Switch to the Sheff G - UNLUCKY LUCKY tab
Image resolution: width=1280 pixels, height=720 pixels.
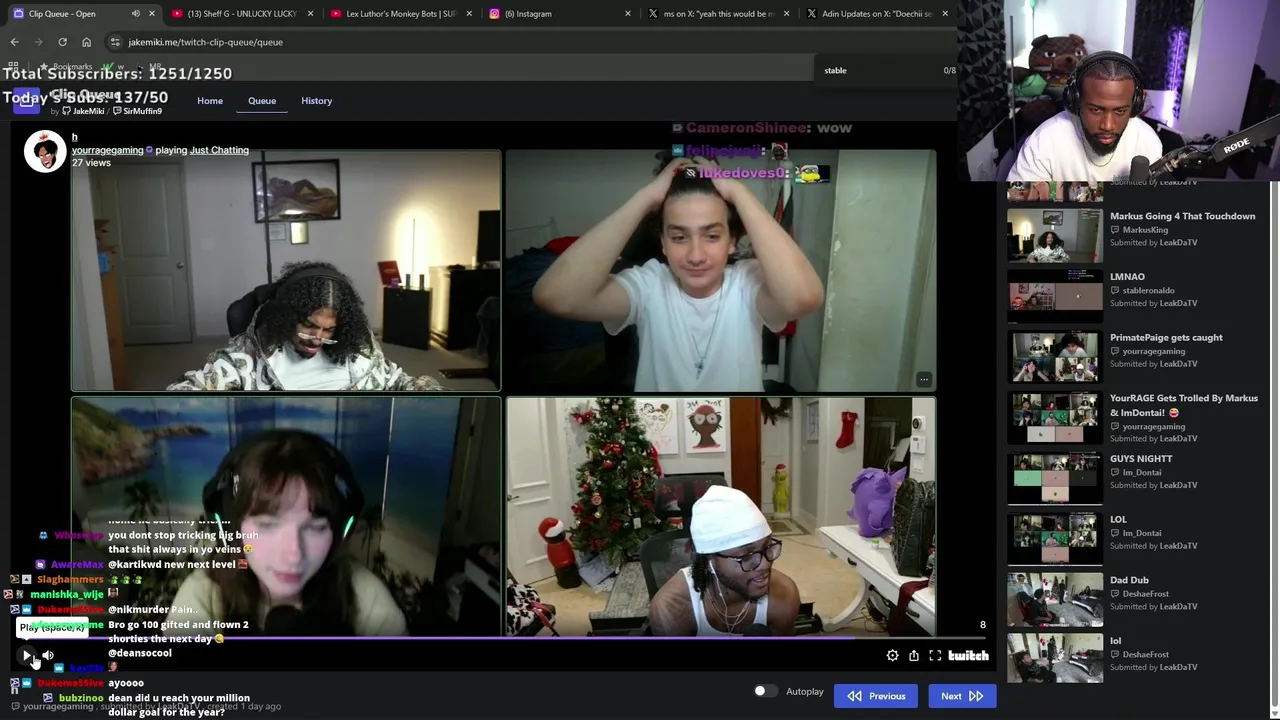tap(242, 14)
